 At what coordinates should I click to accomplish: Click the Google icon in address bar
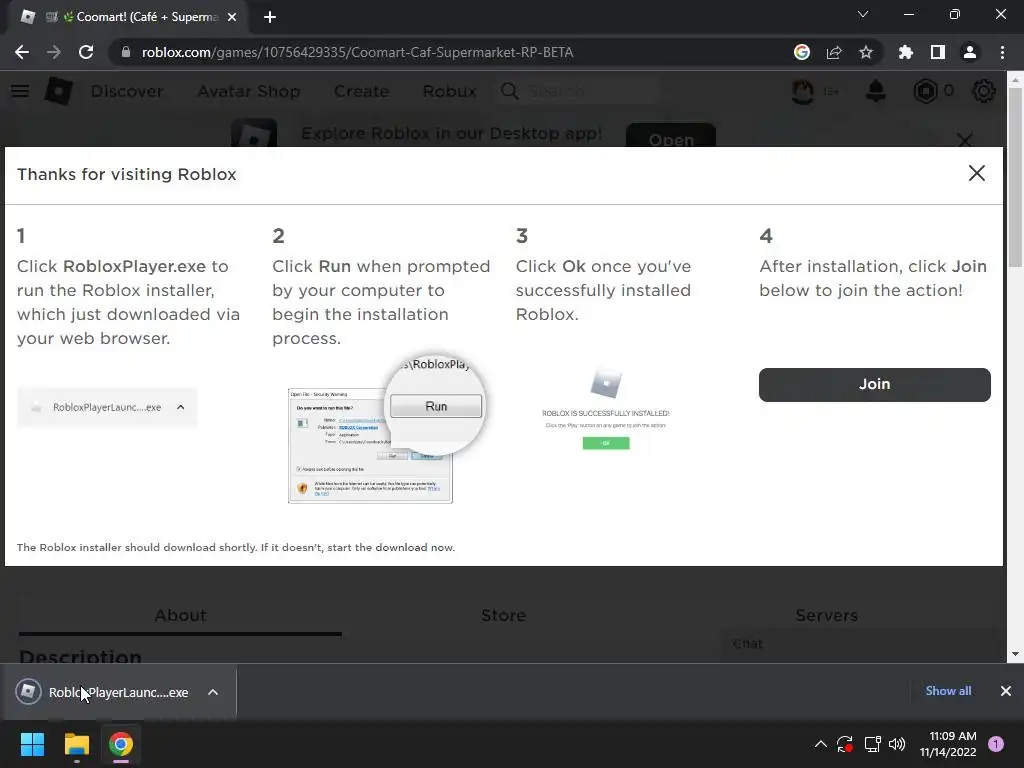pos(802,52)
